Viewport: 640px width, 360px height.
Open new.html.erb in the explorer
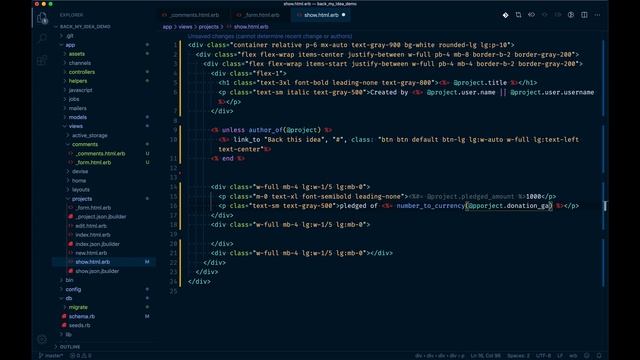[91, 253]
